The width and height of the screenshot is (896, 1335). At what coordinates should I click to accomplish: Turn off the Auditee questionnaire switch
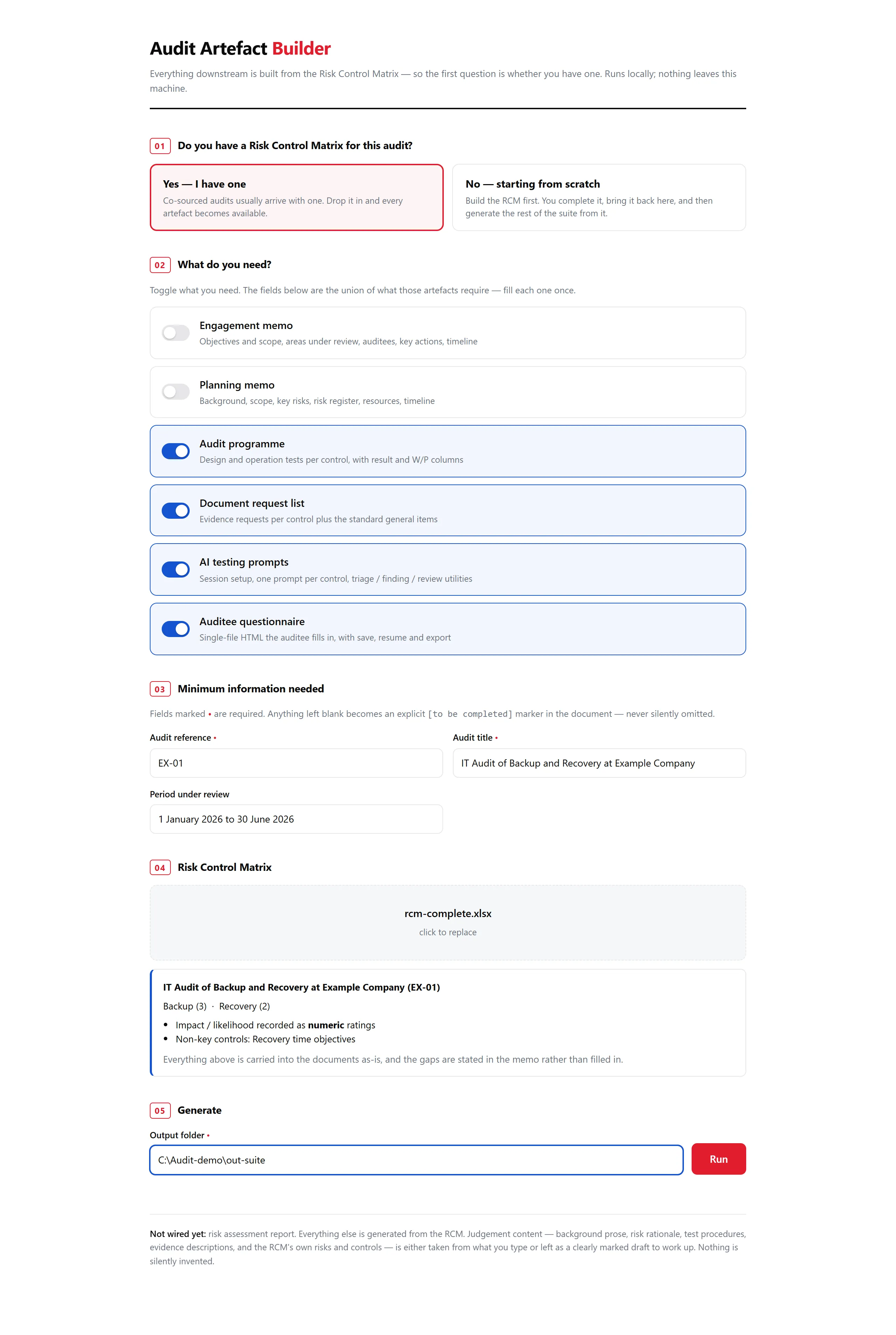175,629
